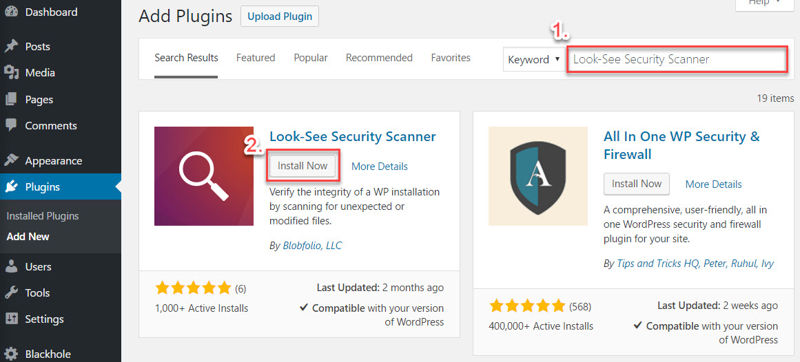Click the Look-See magnifier thumbnail

204,176
